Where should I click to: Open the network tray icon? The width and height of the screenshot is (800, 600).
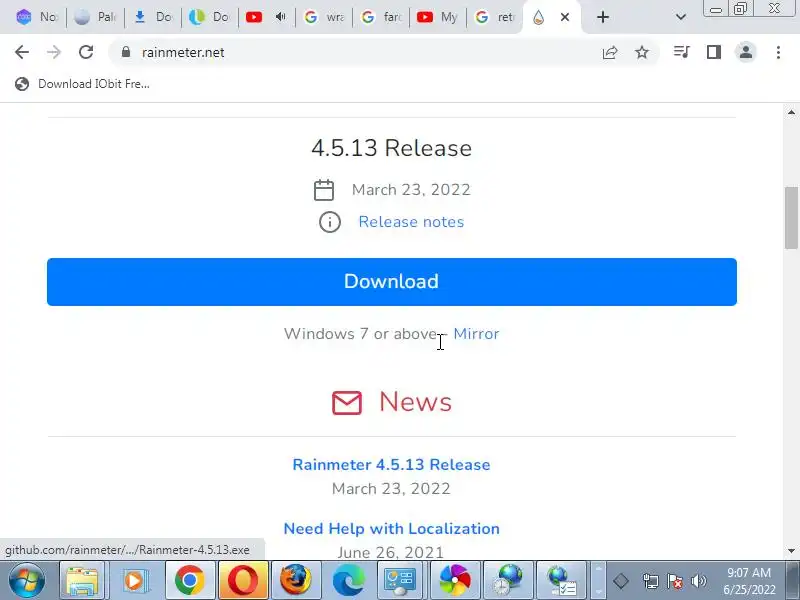(650, 581)
